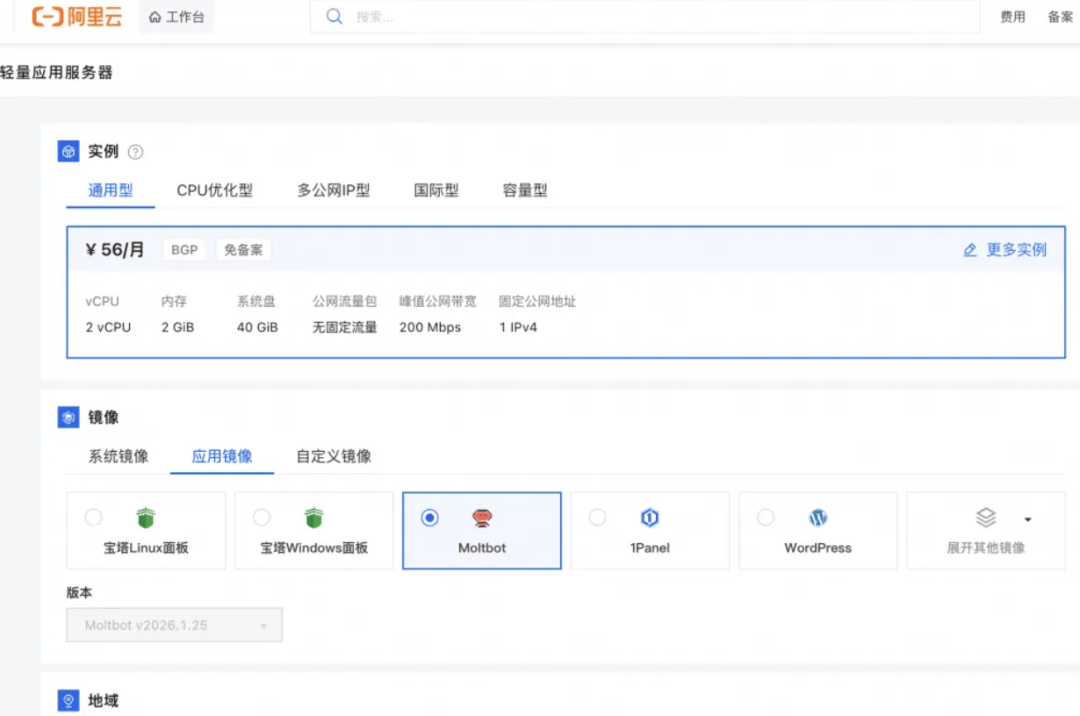
Task: Click the red Moltbot image icon
Action: tap(482, 518)
